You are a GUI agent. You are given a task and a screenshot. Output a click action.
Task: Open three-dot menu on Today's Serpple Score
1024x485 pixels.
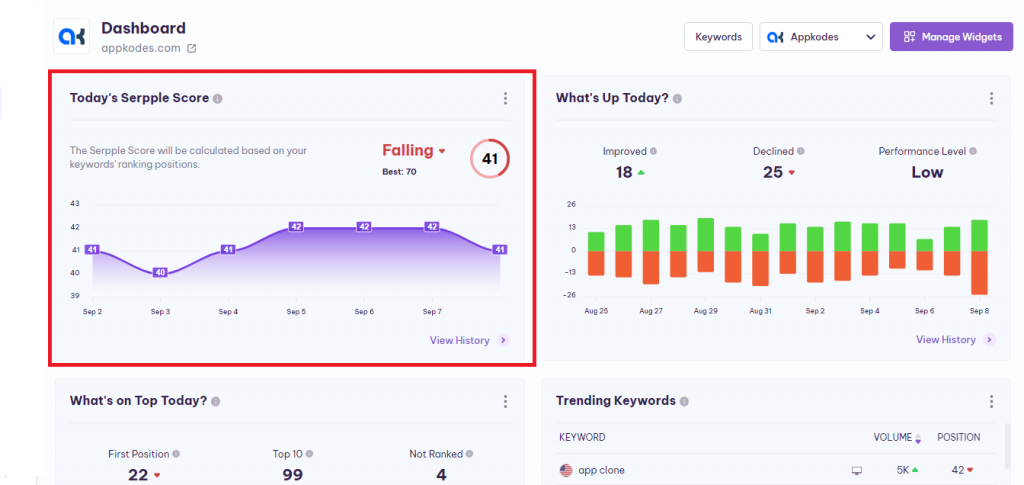click(505, 98)
